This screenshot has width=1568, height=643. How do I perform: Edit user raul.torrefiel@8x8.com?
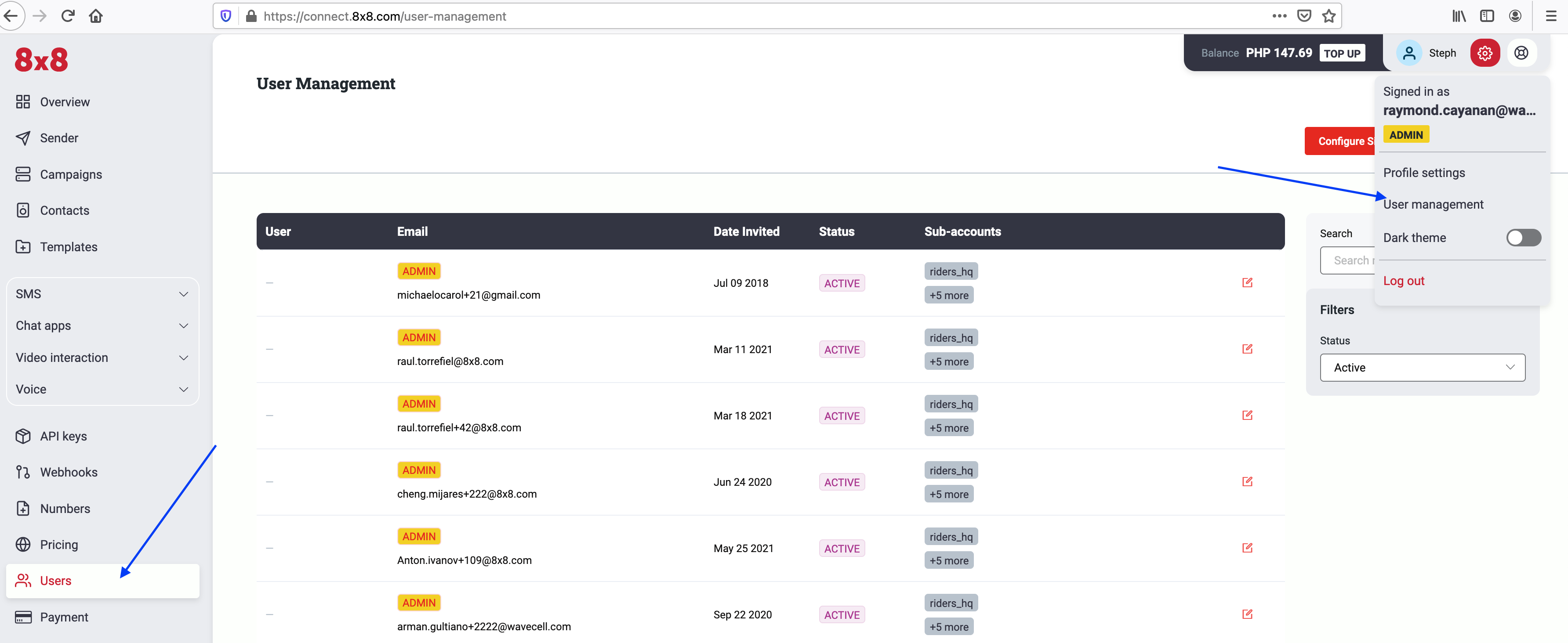click(x=1247, y=349)
